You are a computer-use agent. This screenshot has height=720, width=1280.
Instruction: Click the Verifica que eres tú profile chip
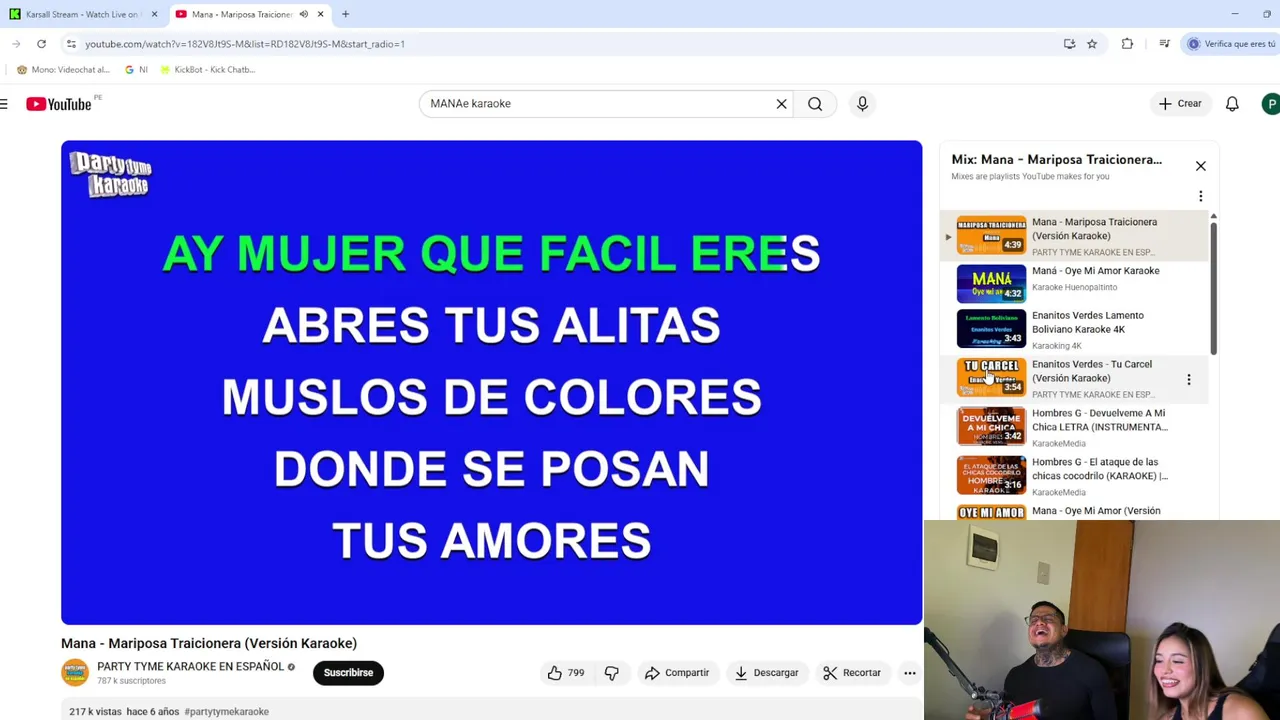tap(1231, 44)
